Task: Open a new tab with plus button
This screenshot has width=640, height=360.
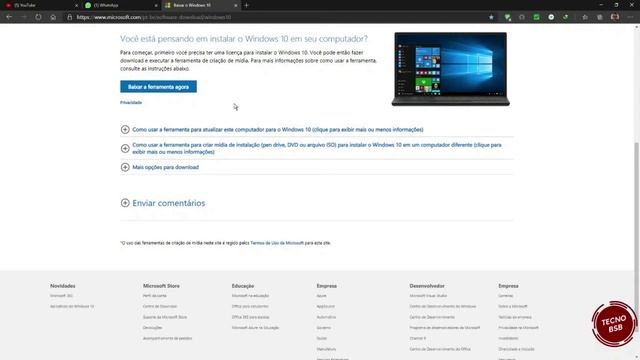Action: pyautogui.click(x=247, y=5)
